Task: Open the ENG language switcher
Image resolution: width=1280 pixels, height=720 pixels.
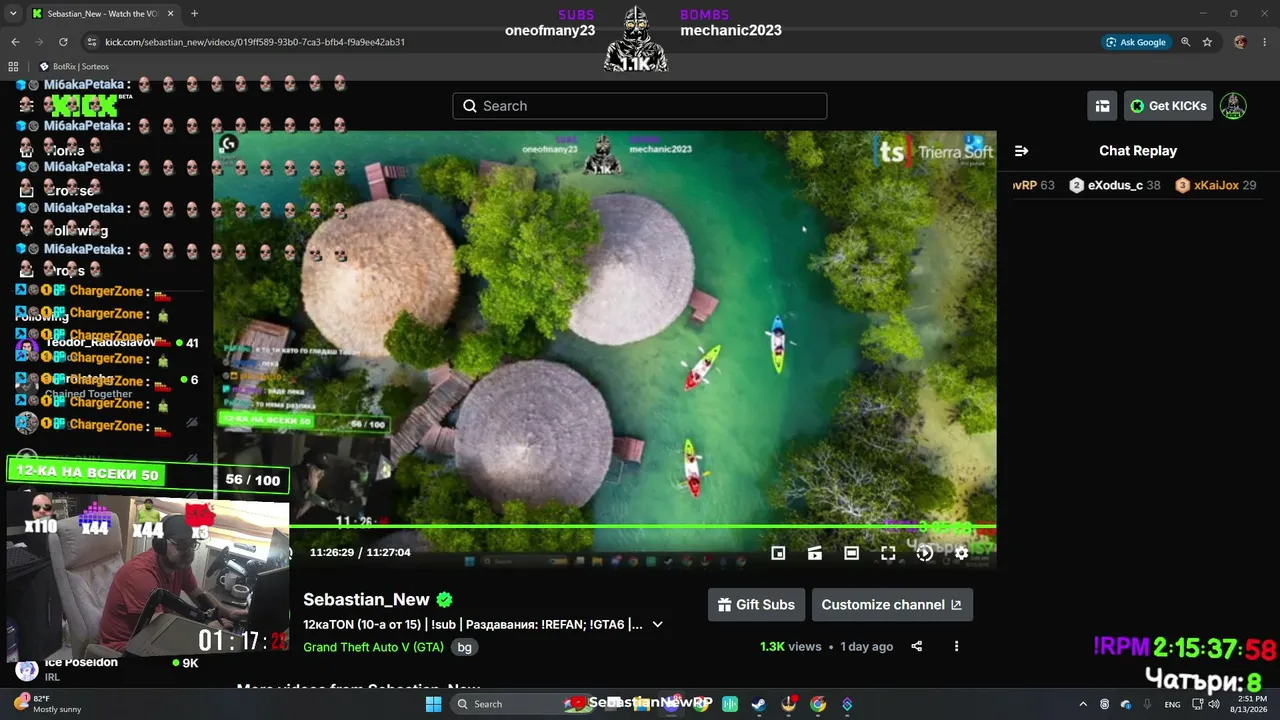Action: pos(1172,704)
